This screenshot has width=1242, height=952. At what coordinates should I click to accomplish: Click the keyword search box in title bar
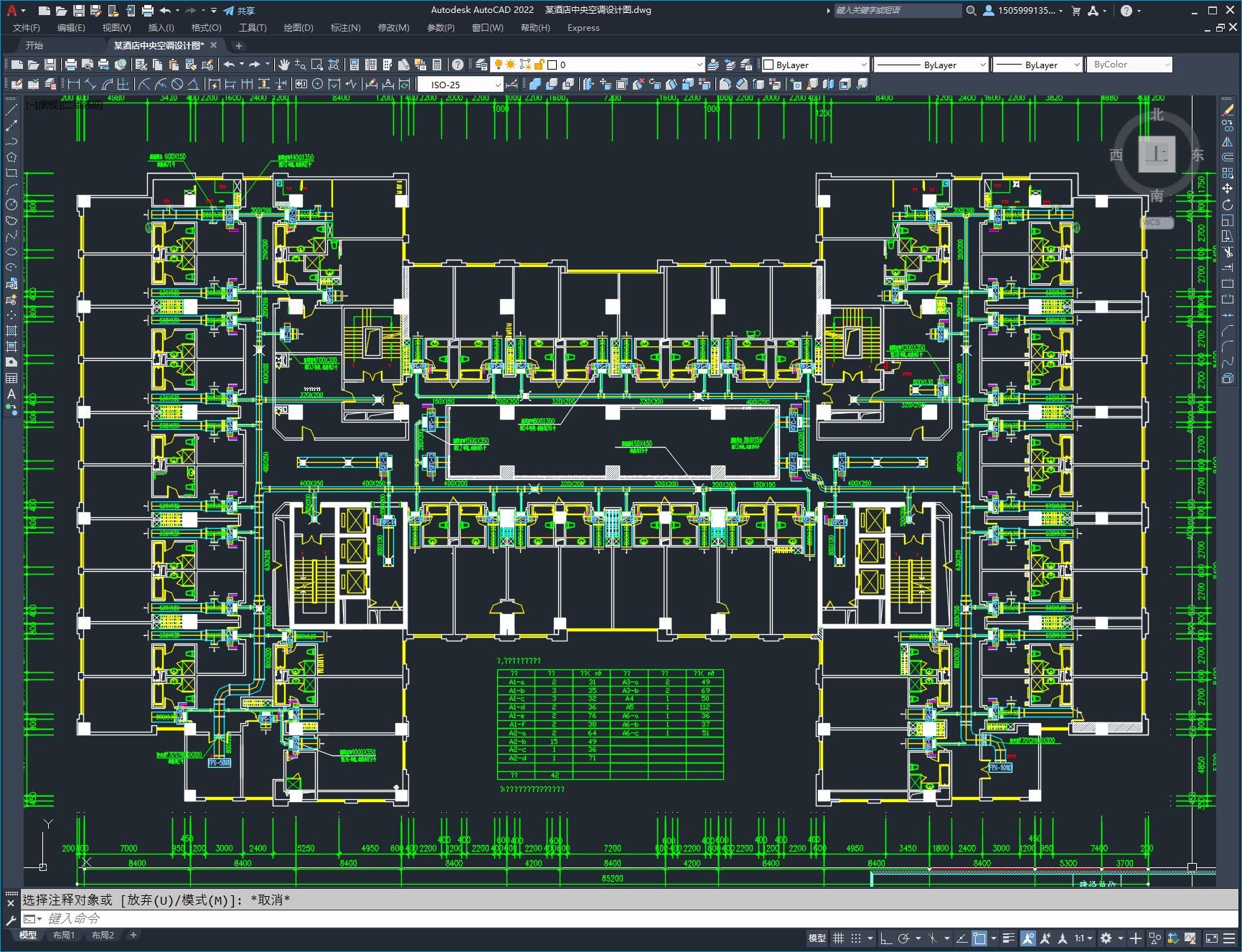(898, 11)
